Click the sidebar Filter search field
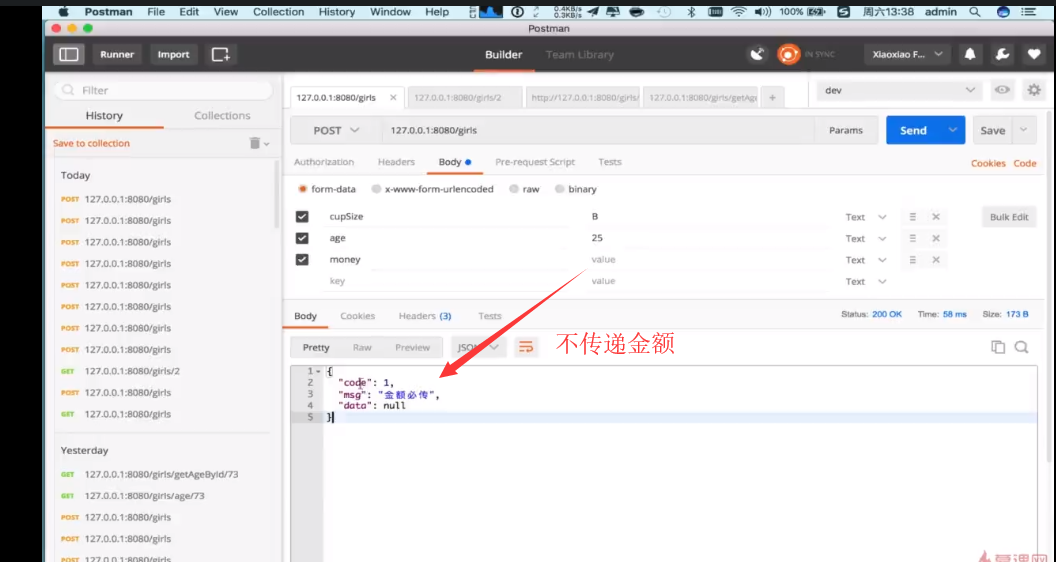The height and width of the screenshot is (562, 1056). [163, 90]
